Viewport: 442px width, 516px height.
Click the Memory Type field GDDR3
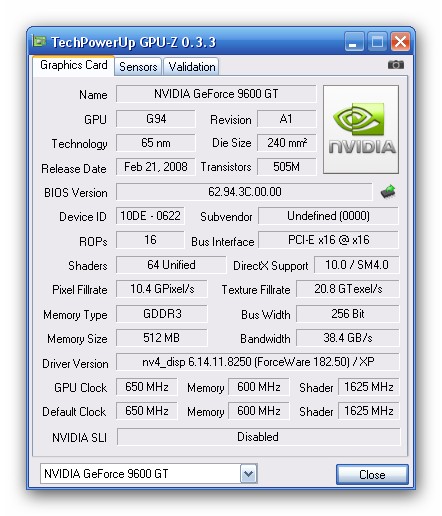click(162, 314)
